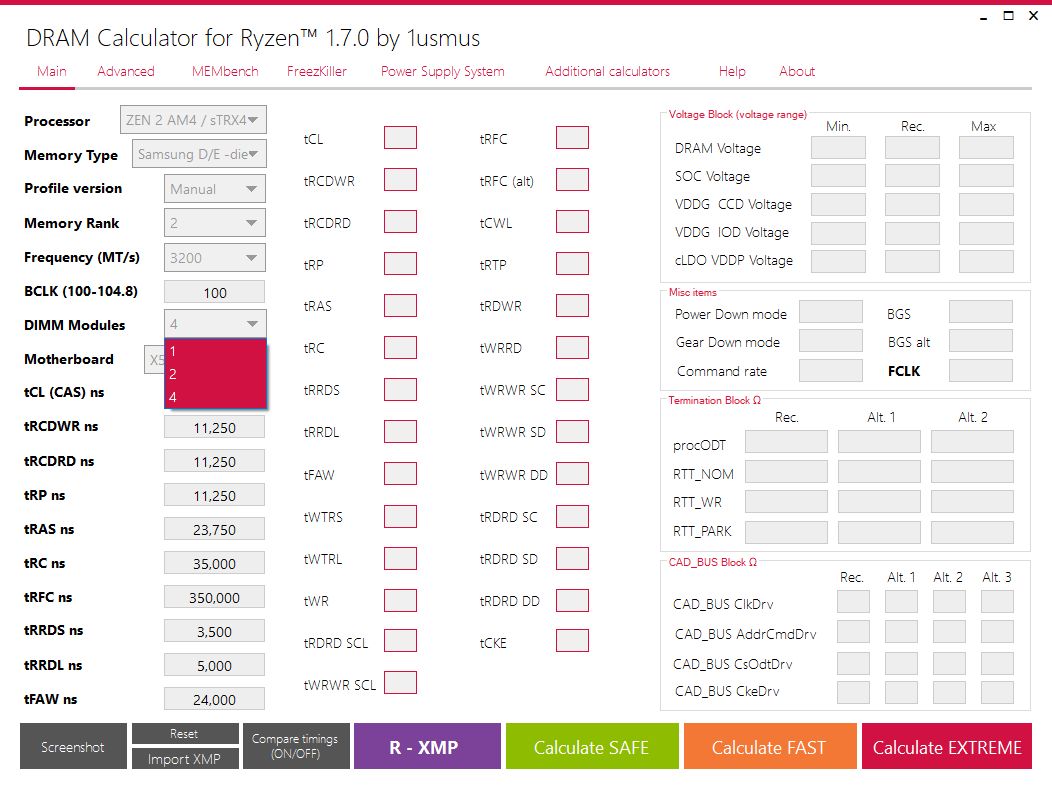Click the Import XMP button
This screenshot has height=790, width=1052.
[x=185, y=758]
